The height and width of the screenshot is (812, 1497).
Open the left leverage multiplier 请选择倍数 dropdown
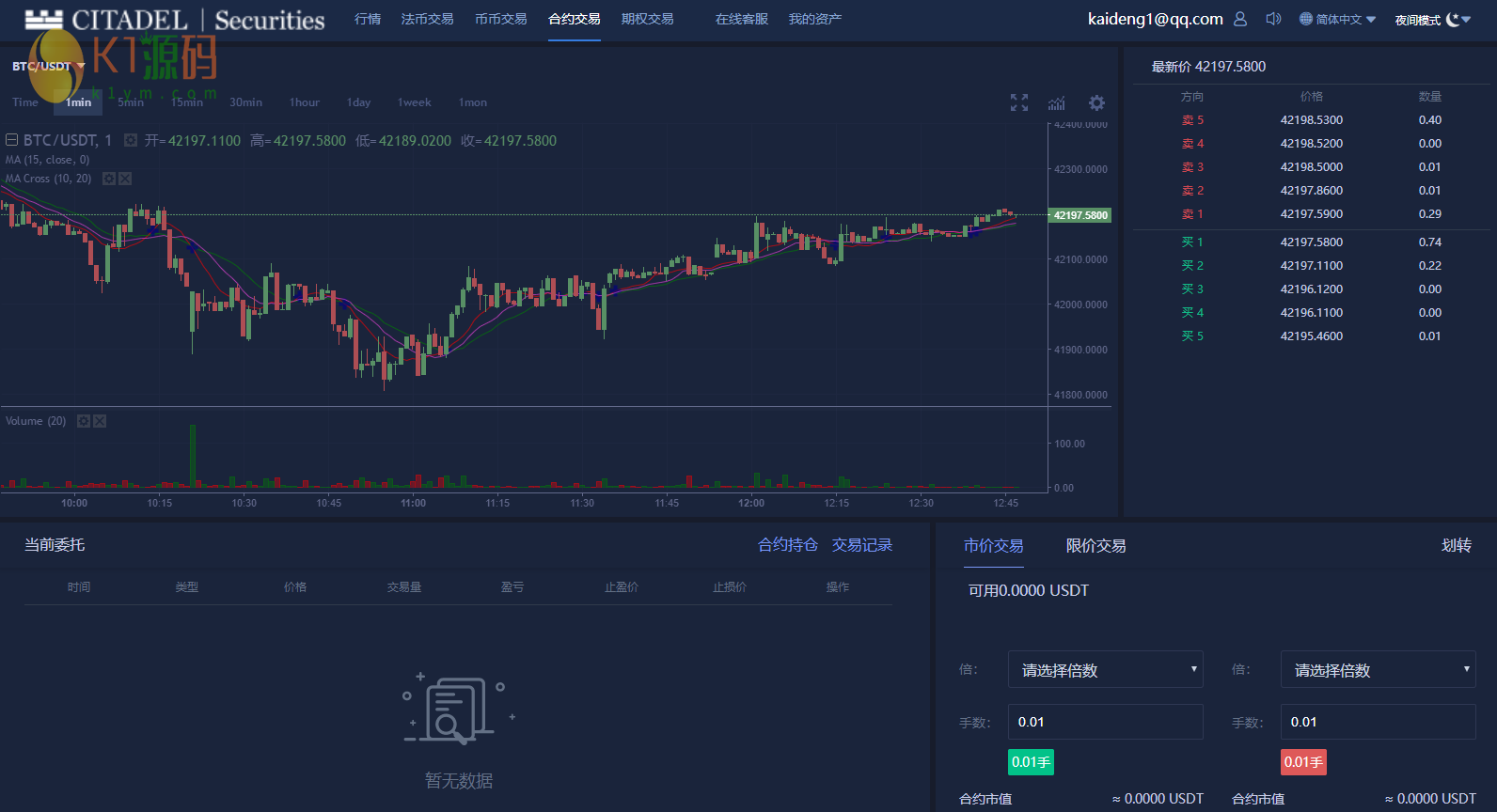(x=1106, y=669)
